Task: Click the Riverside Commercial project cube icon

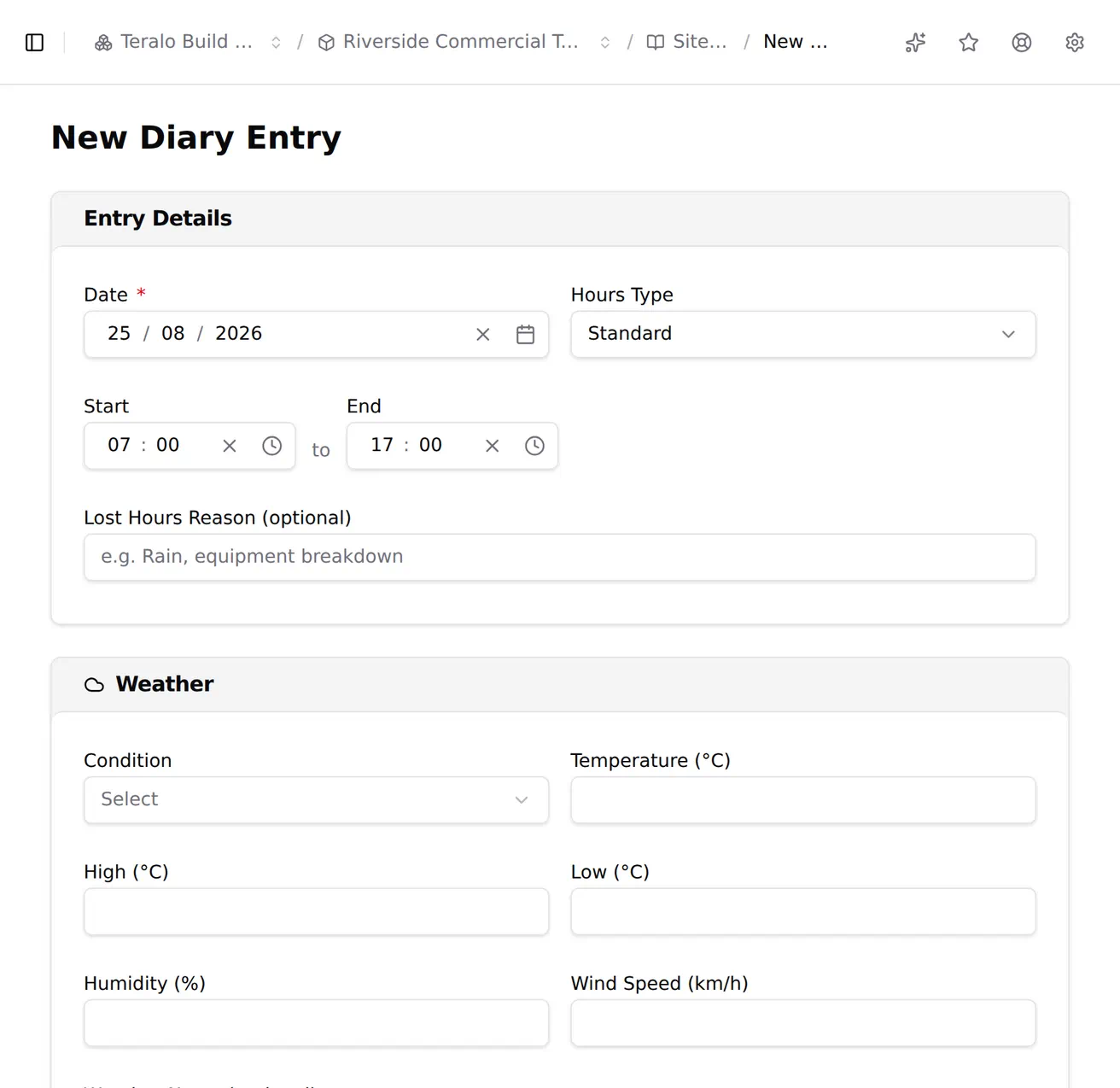Action: 326,43
